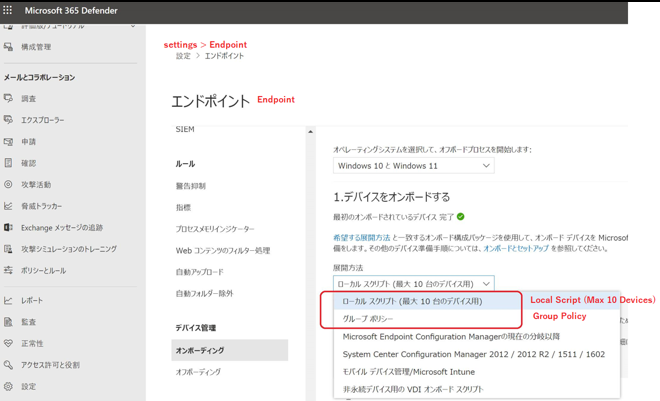Collapse the partially hidden top navigation chevron
660x401 pixels.
tap(133, 26)
